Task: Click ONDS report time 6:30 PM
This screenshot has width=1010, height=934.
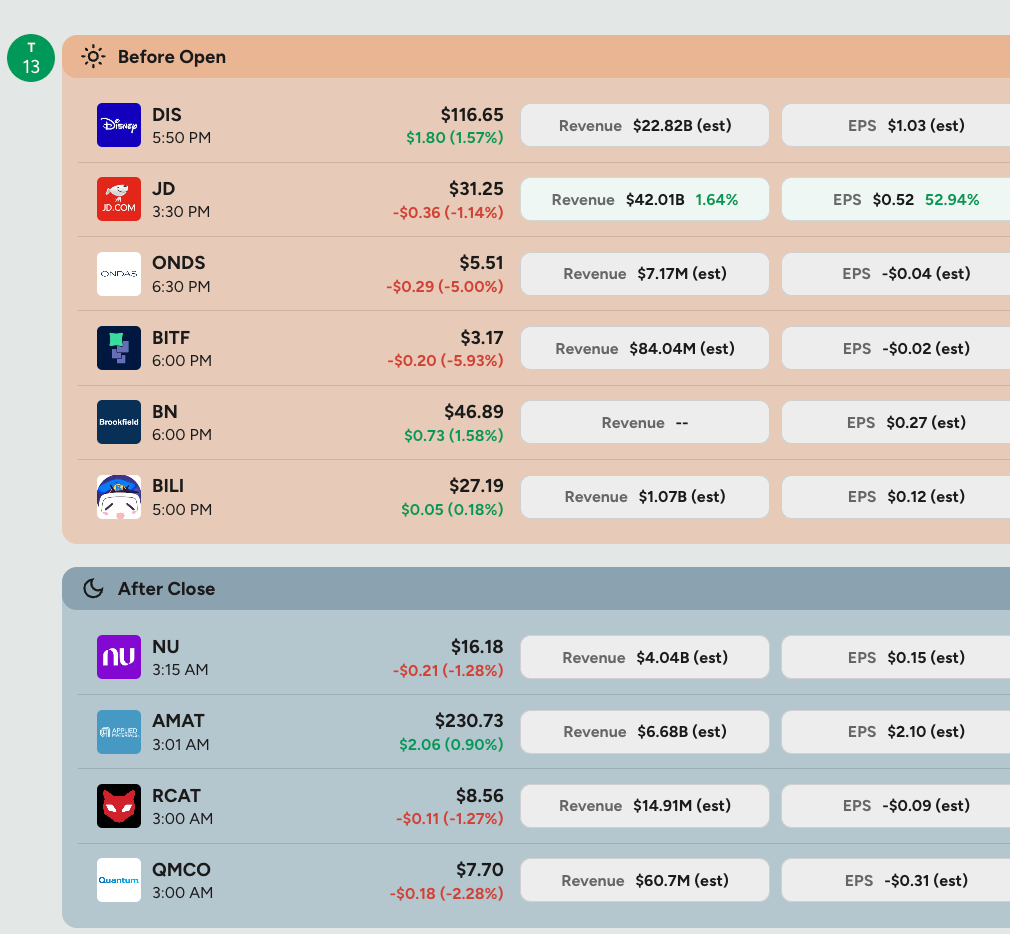Action: click(181, 287)
